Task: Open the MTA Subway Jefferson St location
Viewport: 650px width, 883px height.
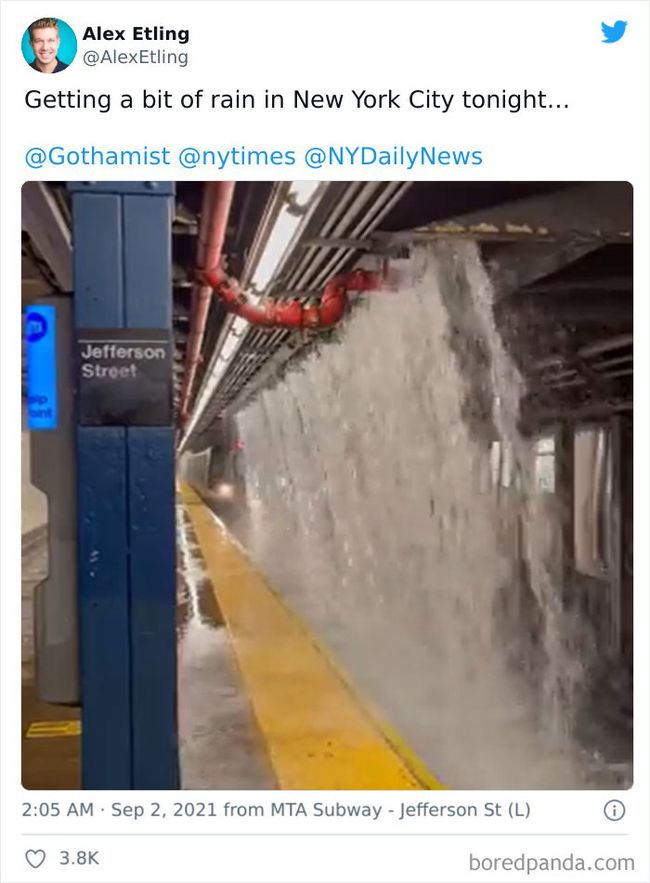Action: [x=400, y=810]
